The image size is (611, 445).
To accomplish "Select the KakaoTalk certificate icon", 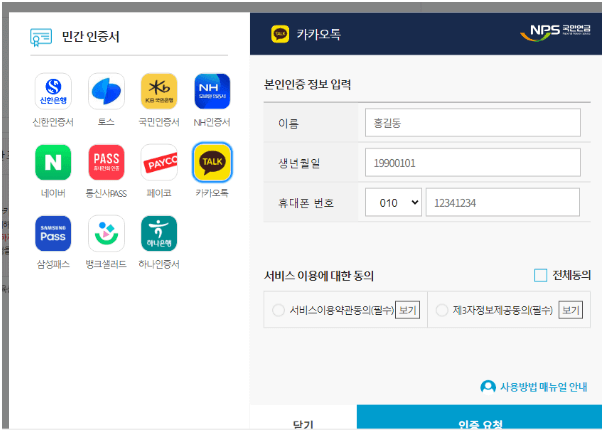I will 212,162.
